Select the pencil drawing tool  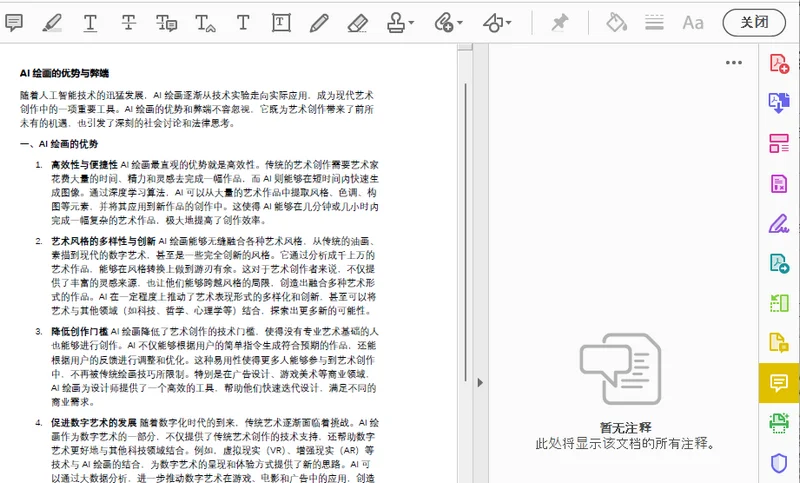point(319,22)
